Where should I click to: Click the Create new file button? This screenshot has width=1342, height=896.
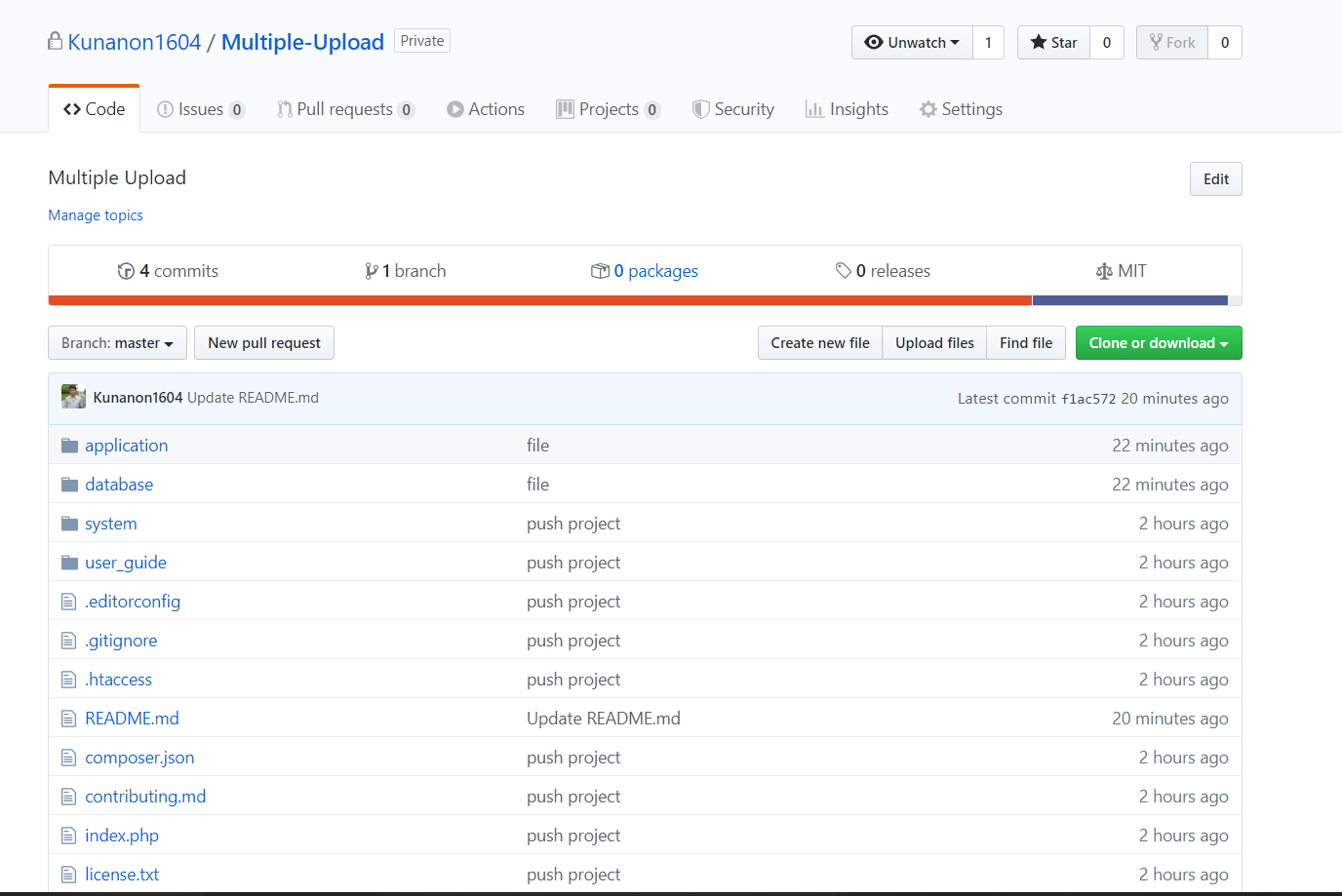click(x=819, y=342)
